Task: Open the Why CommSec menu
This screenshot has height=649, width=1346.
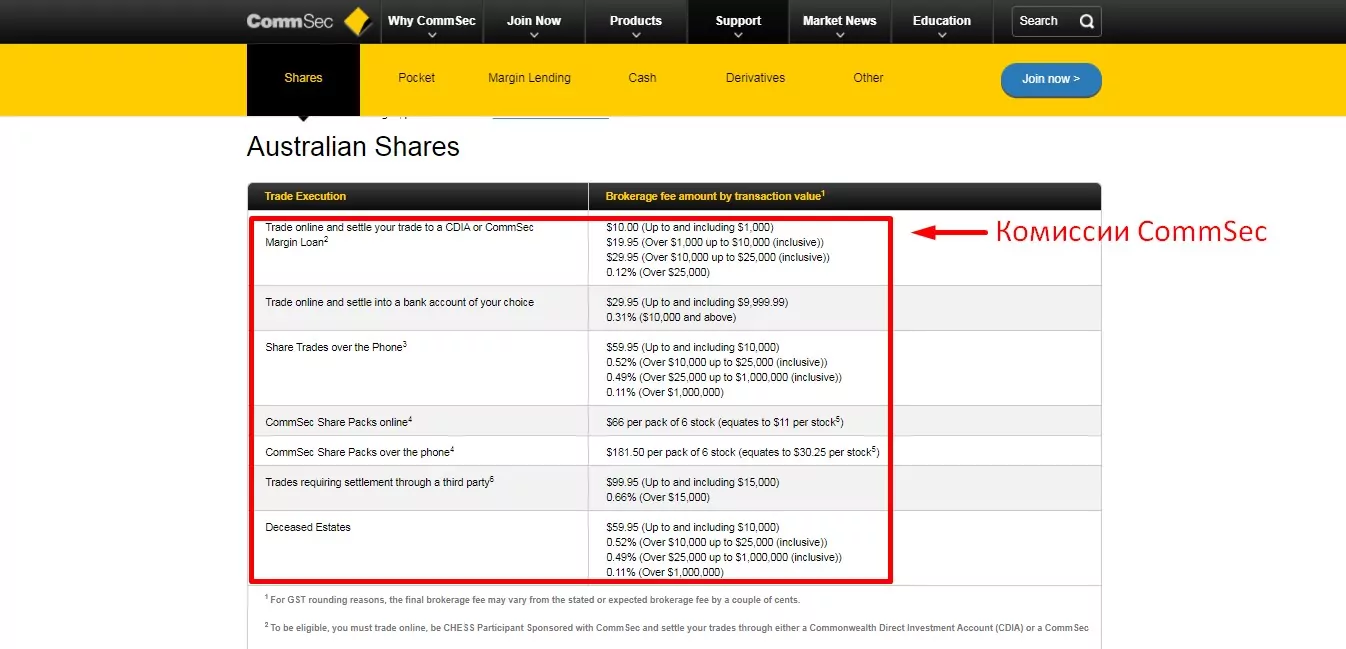Action: [x=432, y=22]
